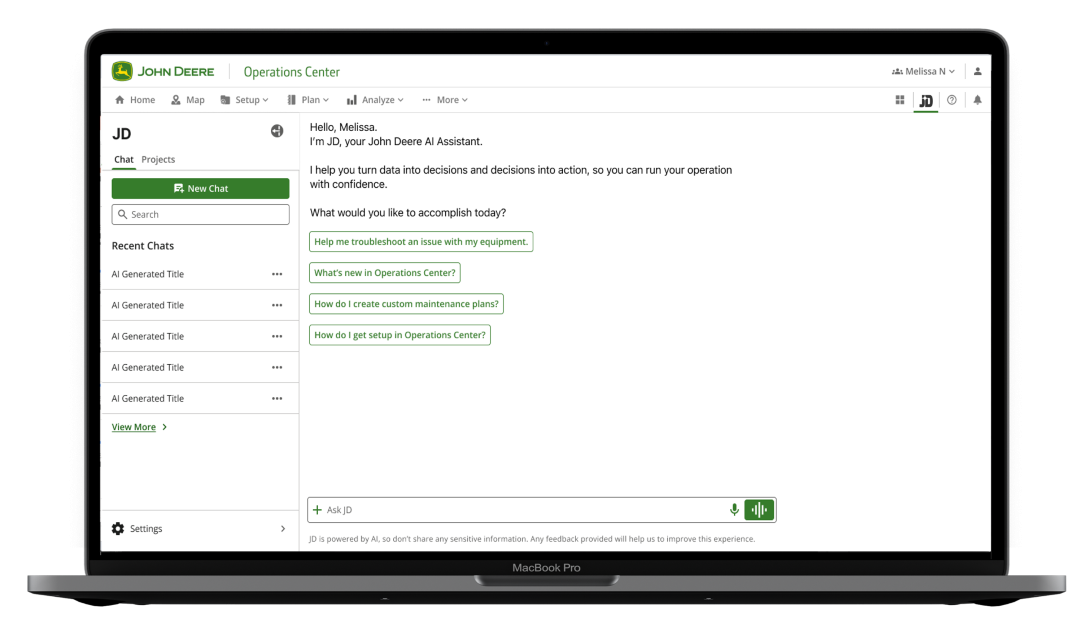
Task: Expand the Setup menu
Action: click(245, 100)
